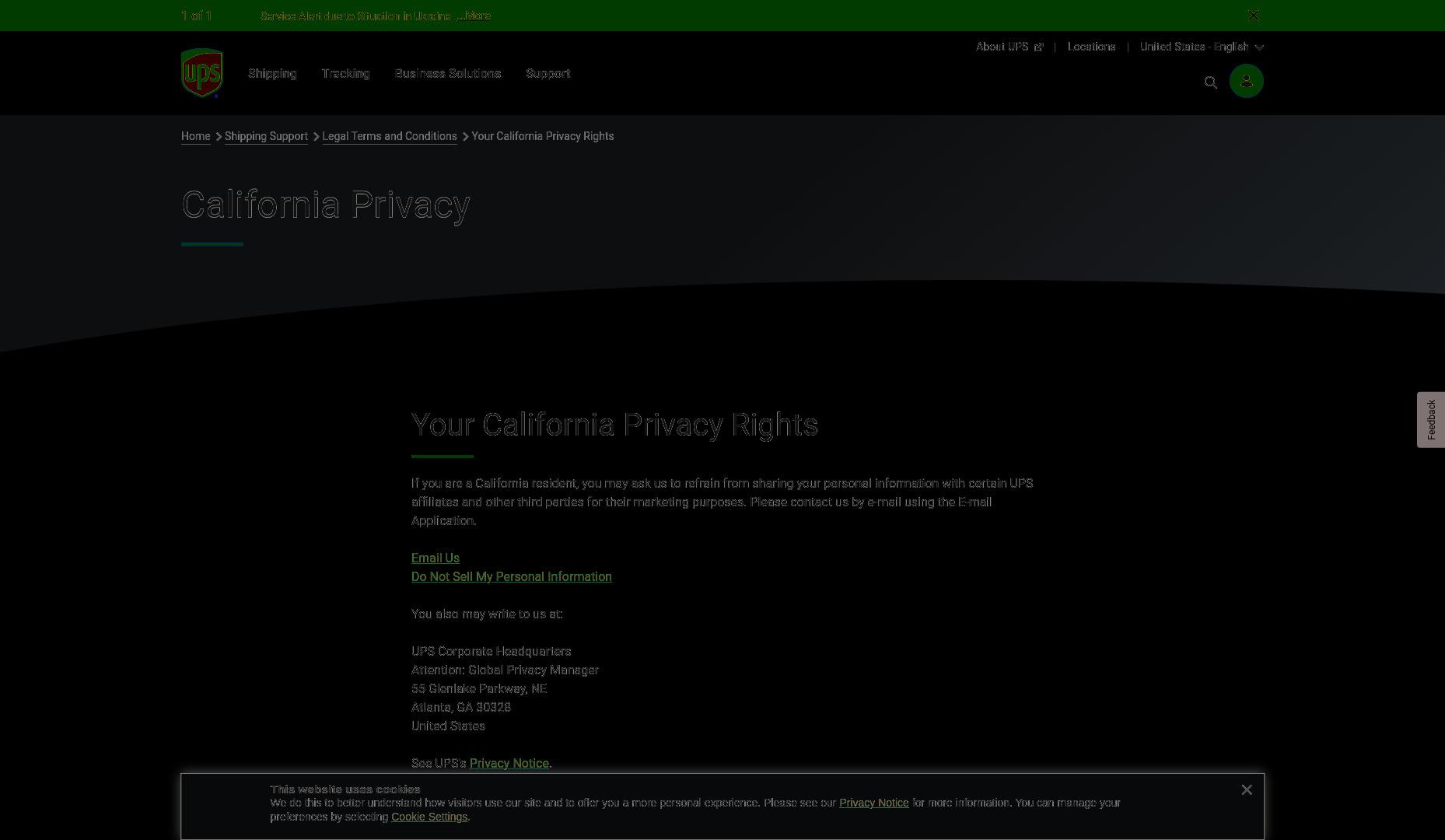Close the green service alert banner
Viewport: 1445px width, 840px height.
1253,16
